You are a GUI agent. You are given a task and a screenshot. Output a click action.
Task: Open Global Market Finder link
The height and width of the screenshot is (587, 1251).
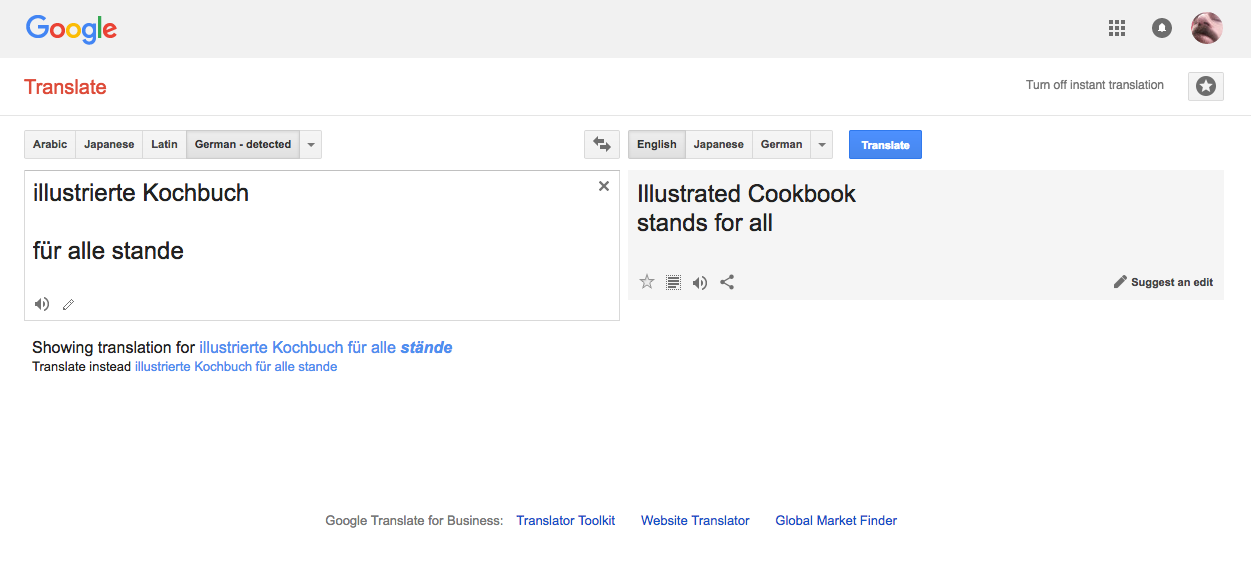(836, 520)
